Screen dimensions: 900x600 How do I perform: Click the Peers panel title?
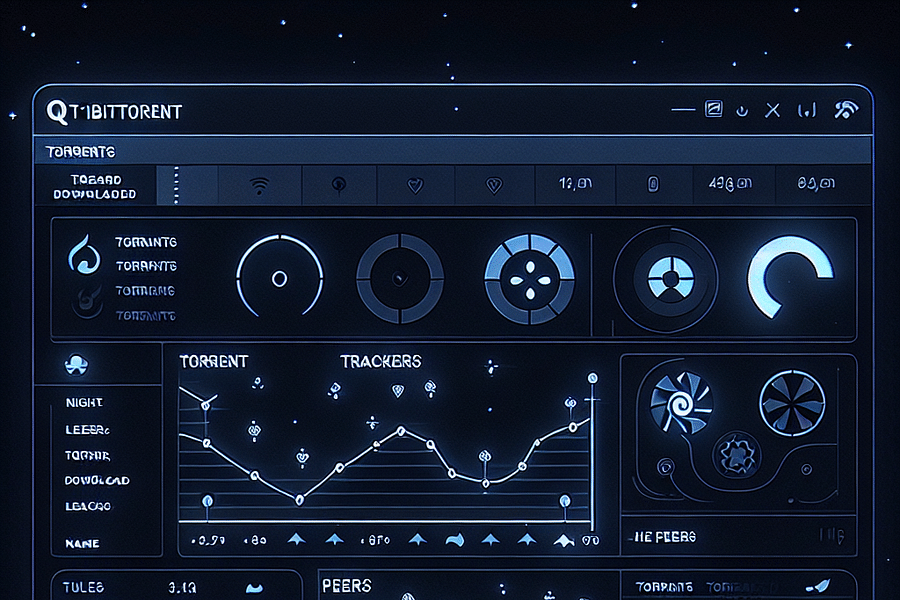(348, 585)
